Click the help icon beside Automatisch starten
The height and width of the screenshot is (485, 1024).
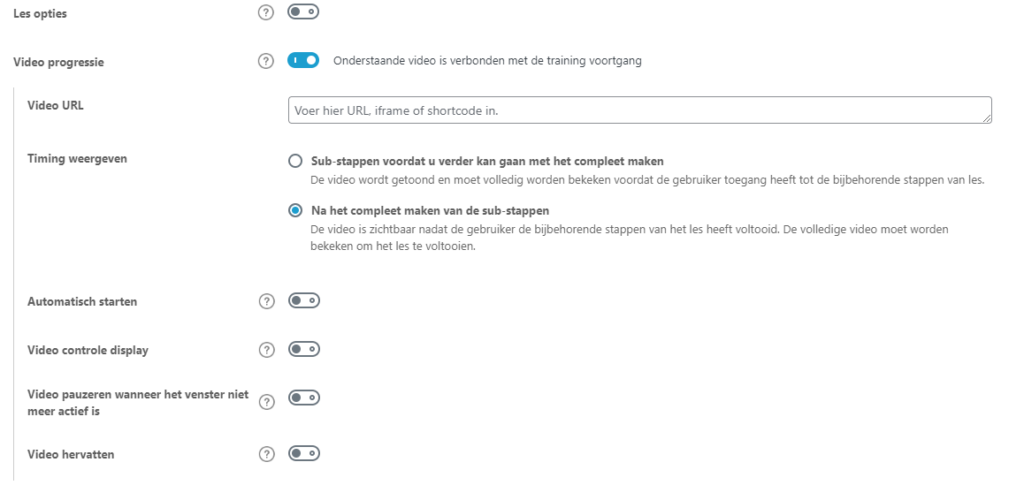265,300
